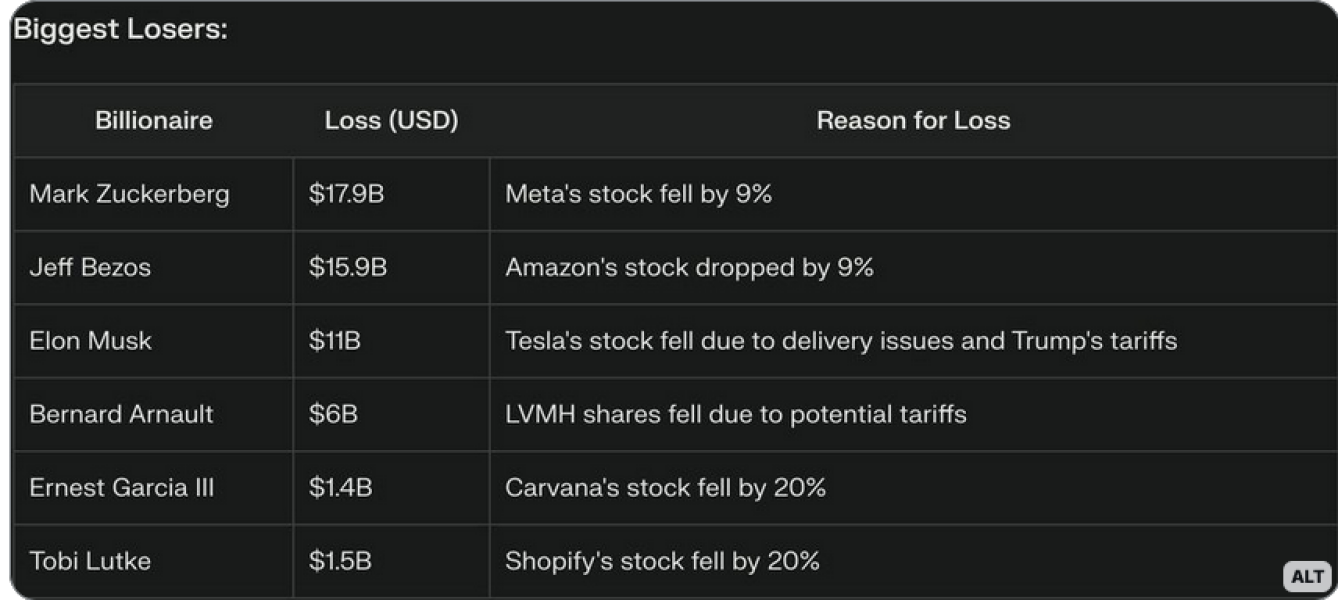Click the $15.9B loss value
This screenshot has height=600, width=1338.
coord(347,268)
